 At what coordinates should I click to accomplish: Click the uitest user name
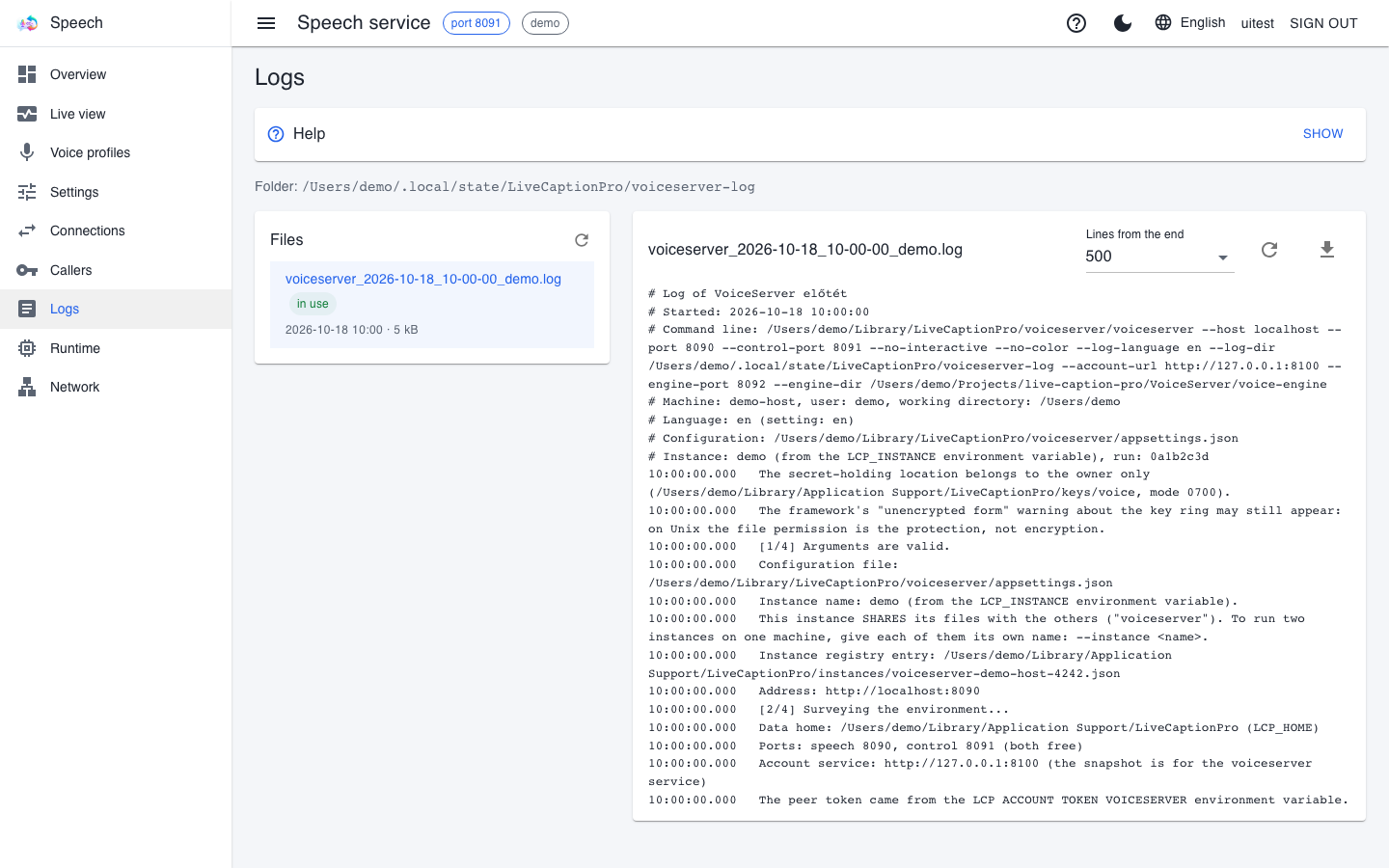[x=1258, y=23]
